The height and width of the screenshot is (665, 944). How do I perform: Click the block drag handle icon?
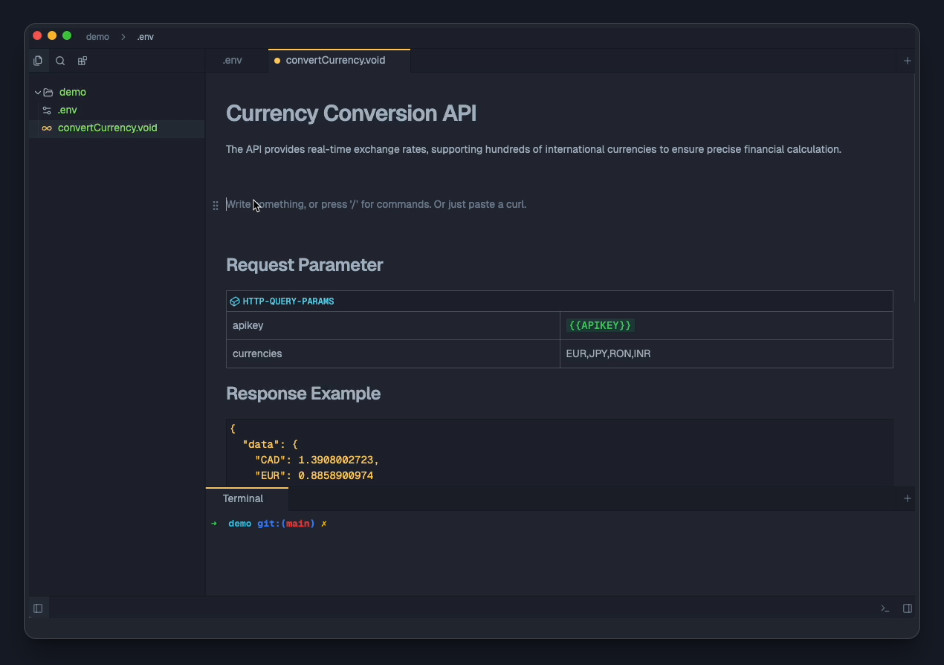216,205
